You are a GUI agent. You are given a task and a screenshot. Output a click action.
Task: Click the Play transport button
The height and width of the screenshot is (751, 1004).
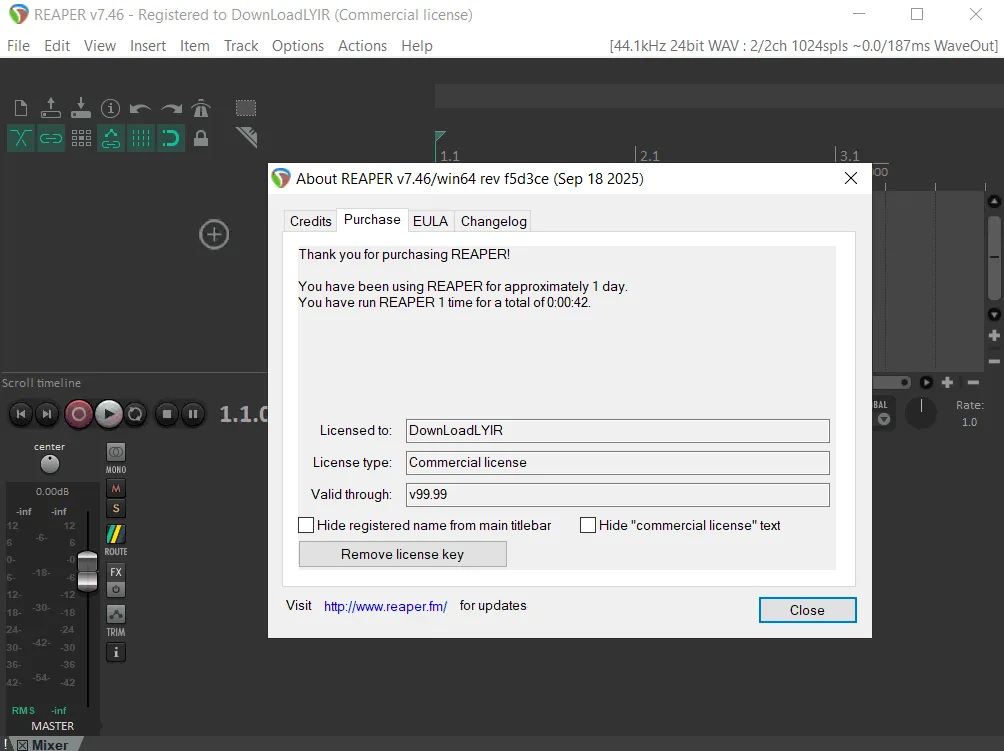pos(109,414)
